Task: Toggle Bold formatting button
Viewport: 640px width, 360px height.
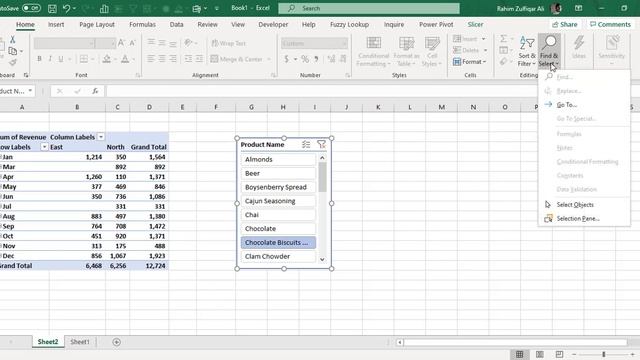Action: (39, 59)
